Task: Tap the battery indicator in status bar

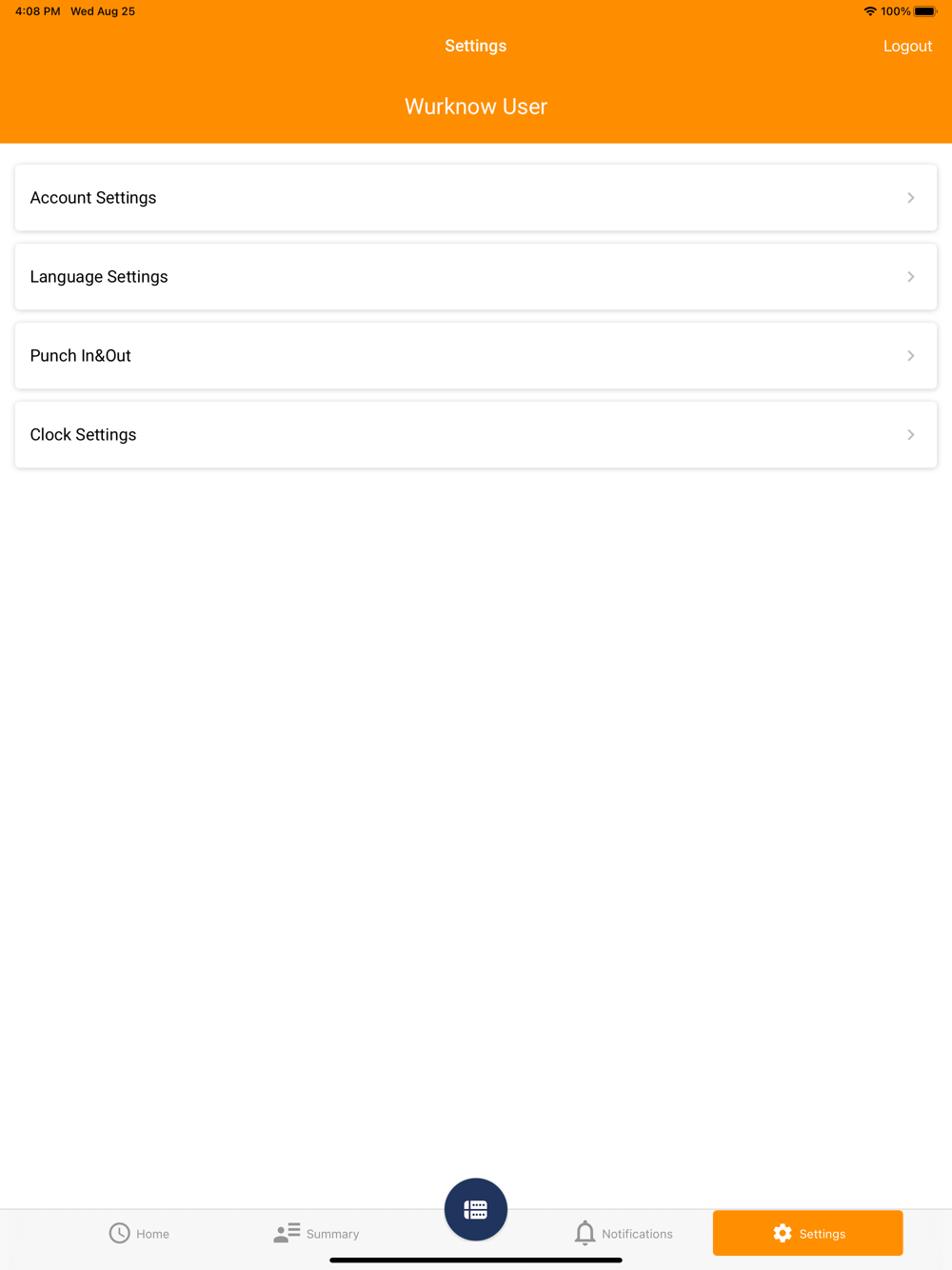Action: tap(925, 11)
